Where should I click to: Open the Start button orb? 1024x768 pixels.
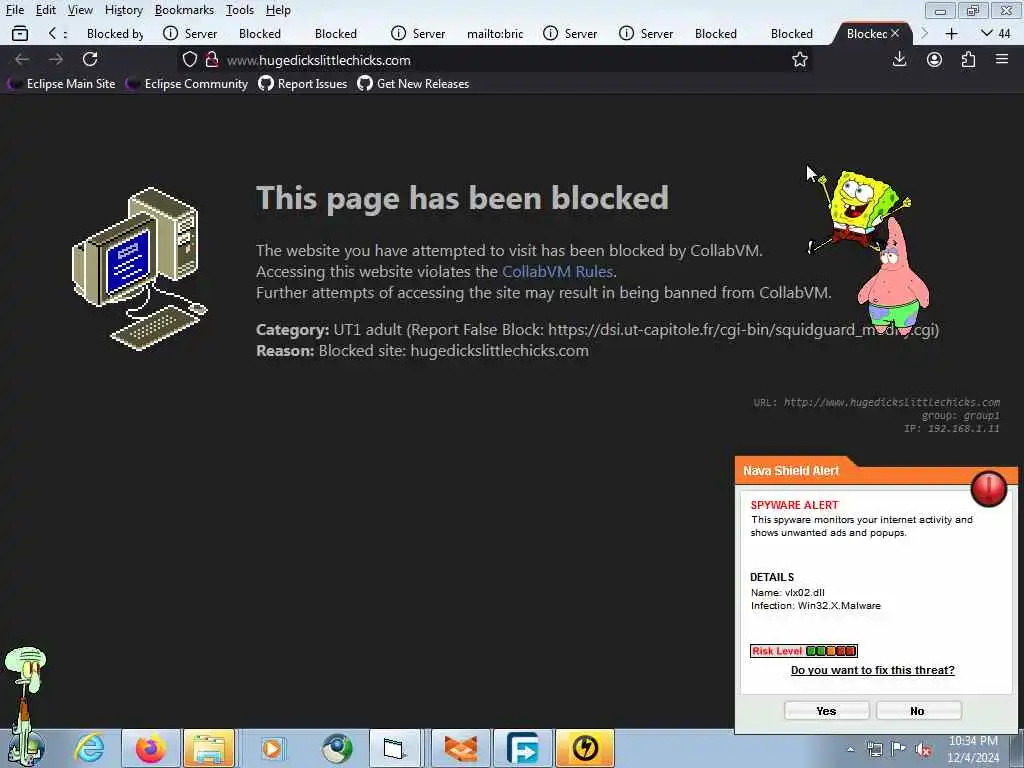point(27,748)
